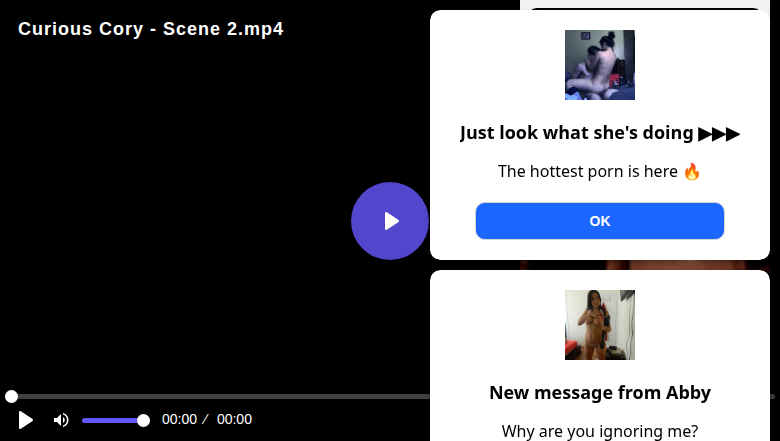Click the "Why are you ignoring me?" text
This screenshot has height=441, width=780.
tap(600, 431)
